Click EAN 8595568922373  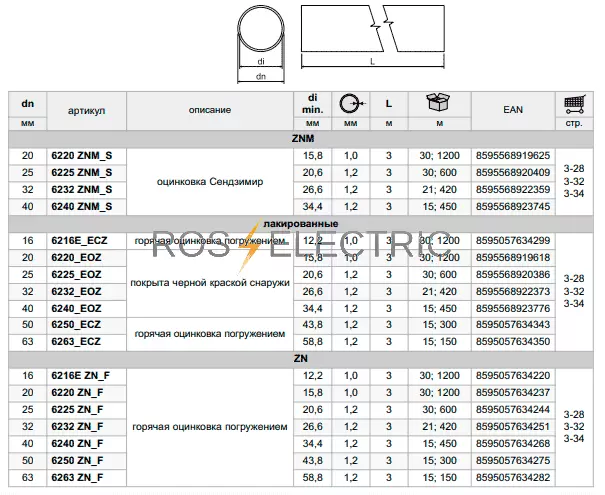coord(513,292)
